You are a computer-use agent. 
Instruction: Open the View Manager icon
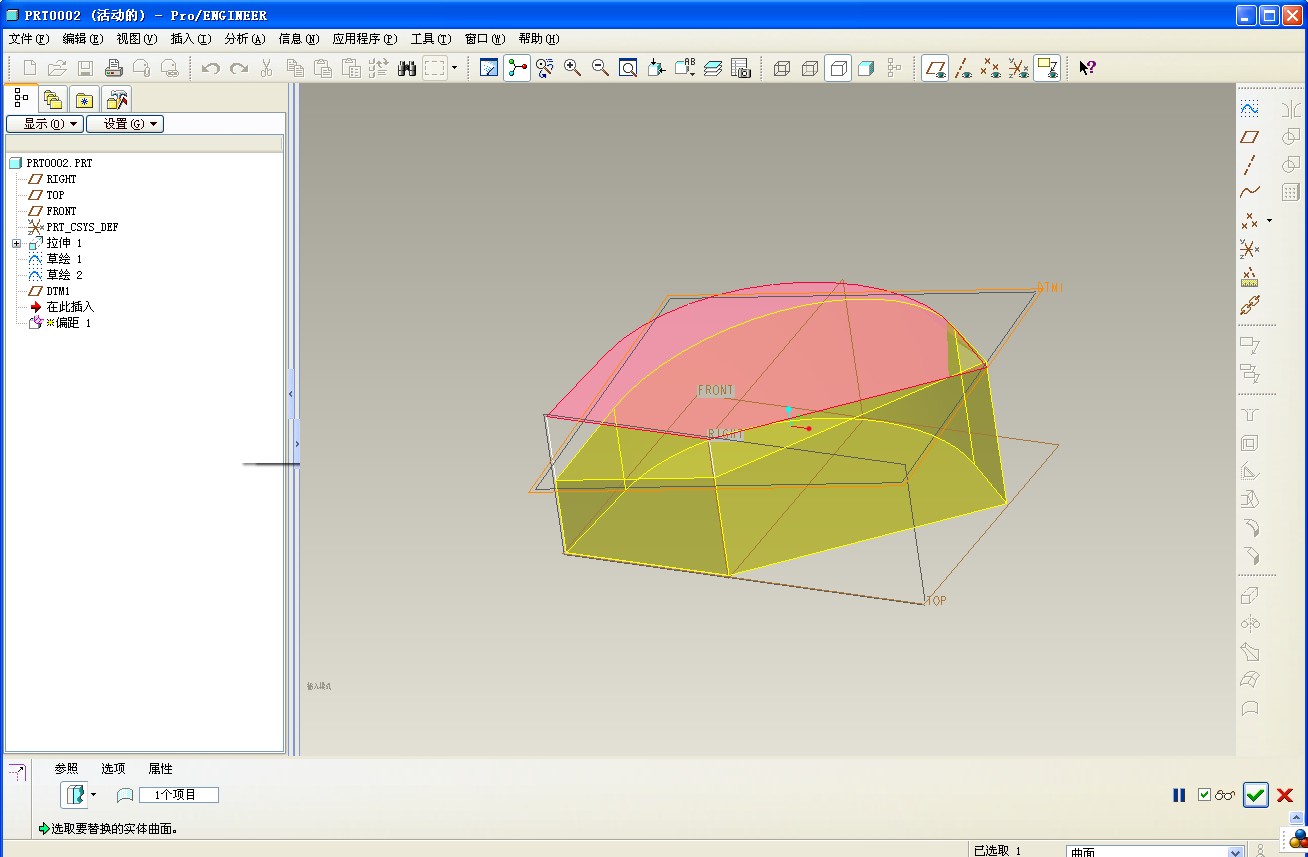tap(741, 68)
